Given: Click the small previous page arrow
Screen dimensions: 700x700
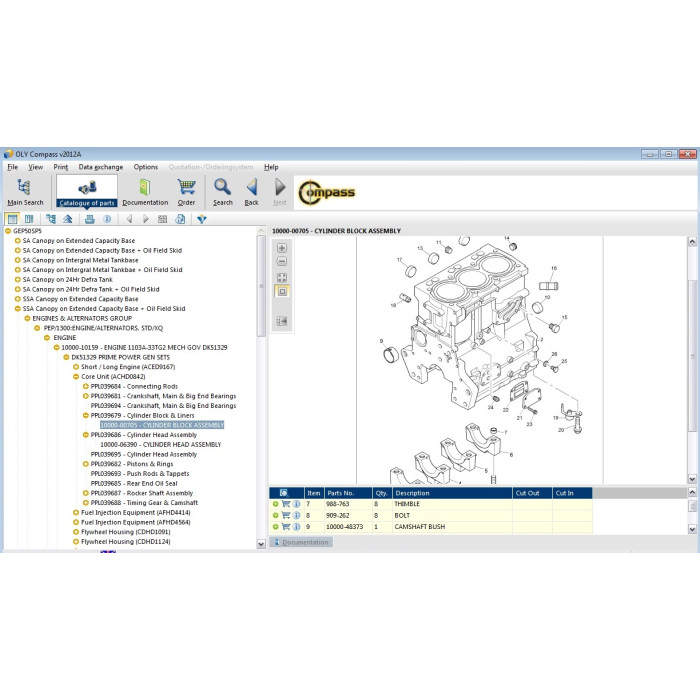Looking at the screenshot, I should click(129, 219).
